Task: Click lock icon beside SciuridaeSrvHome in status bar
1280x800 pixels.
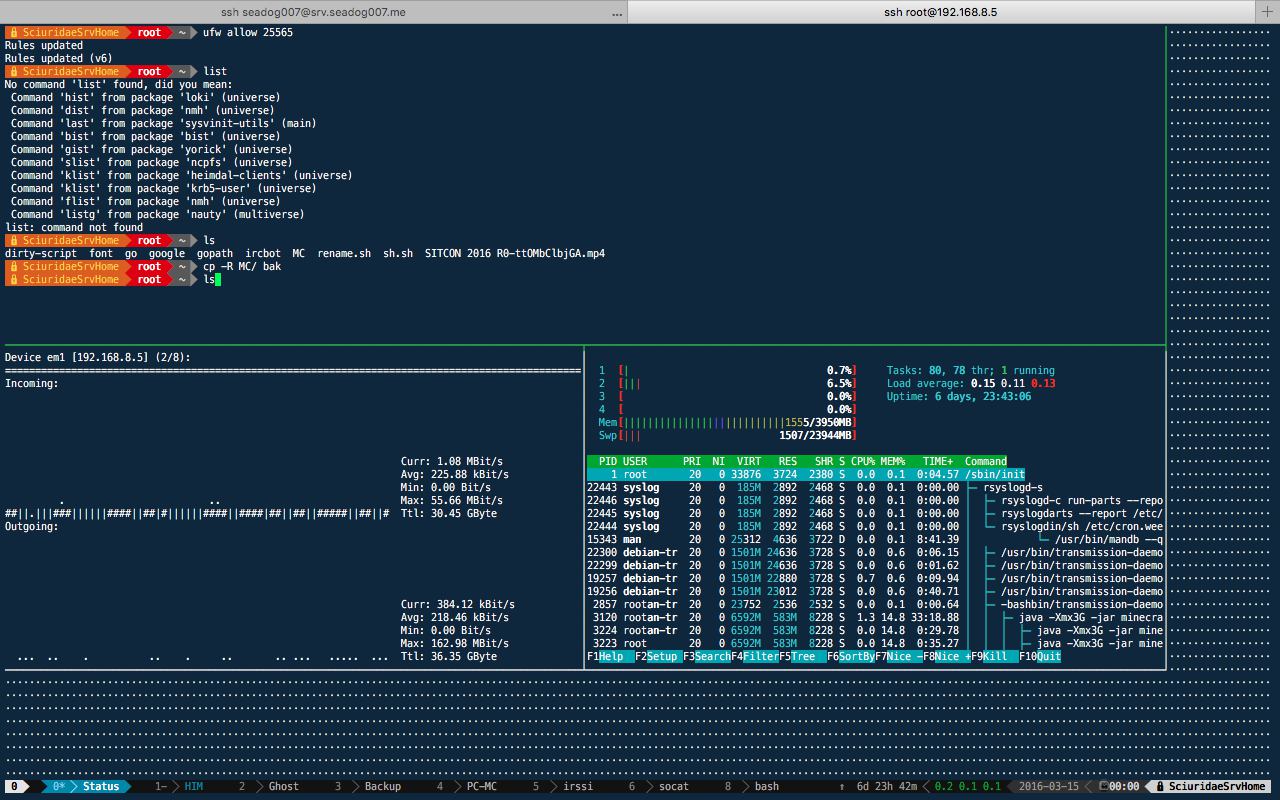Action: pyautogui.click(x=1158, y=787)
